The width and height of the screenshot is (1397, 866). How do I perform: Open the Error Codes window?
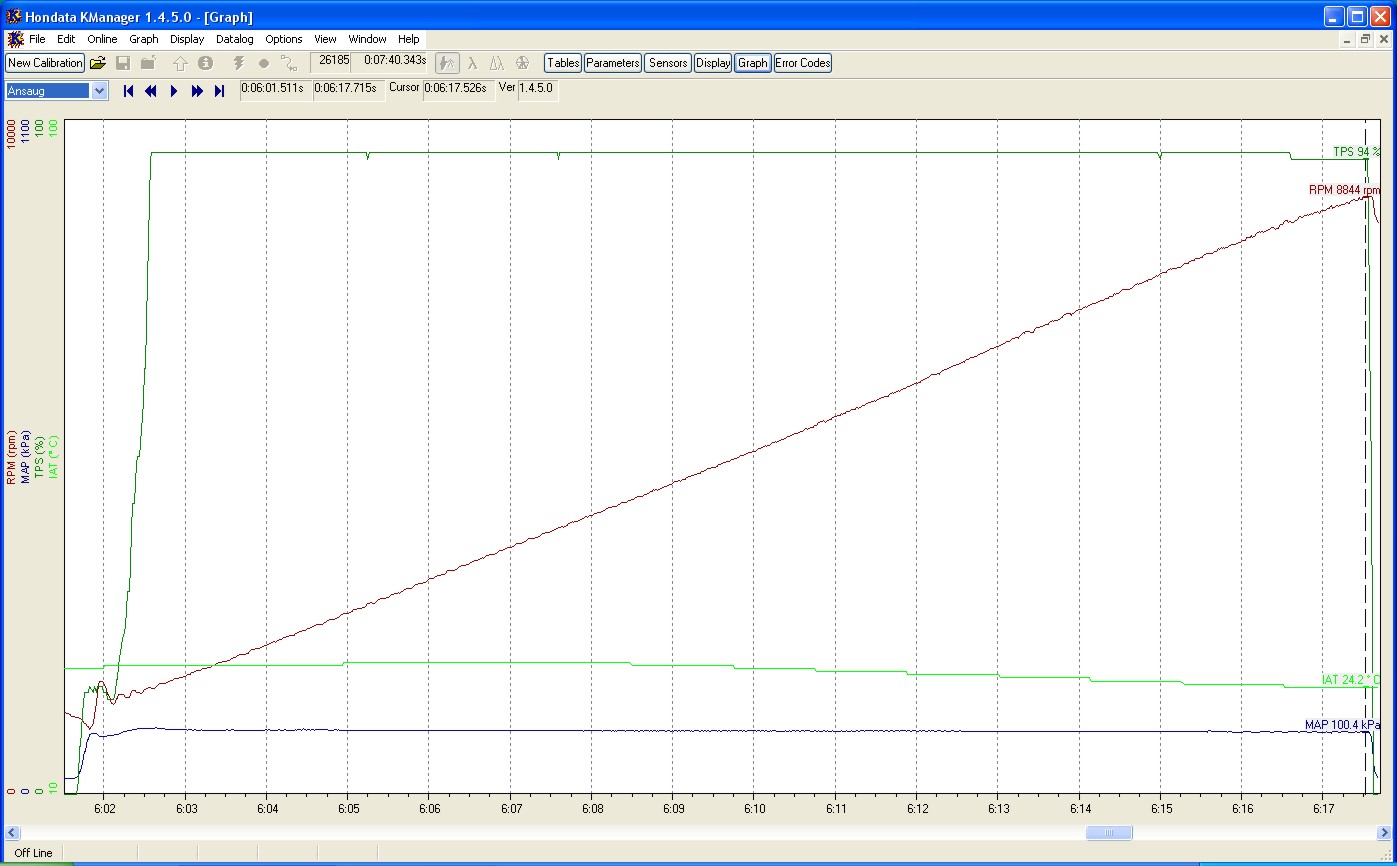802,63
